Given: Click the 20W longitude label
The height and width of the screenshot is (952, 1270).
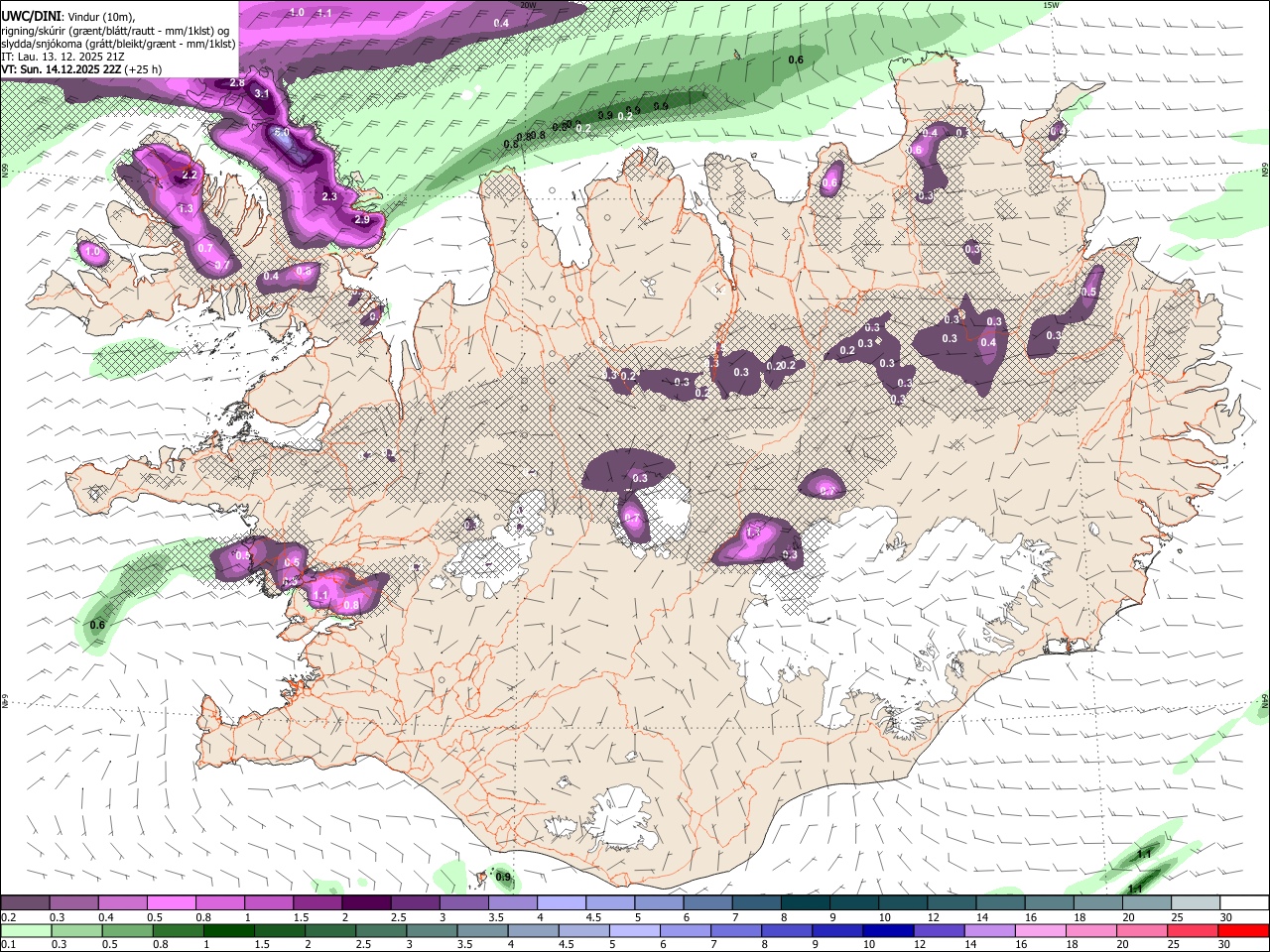Looking at the screenshot, I should [529, 5].
